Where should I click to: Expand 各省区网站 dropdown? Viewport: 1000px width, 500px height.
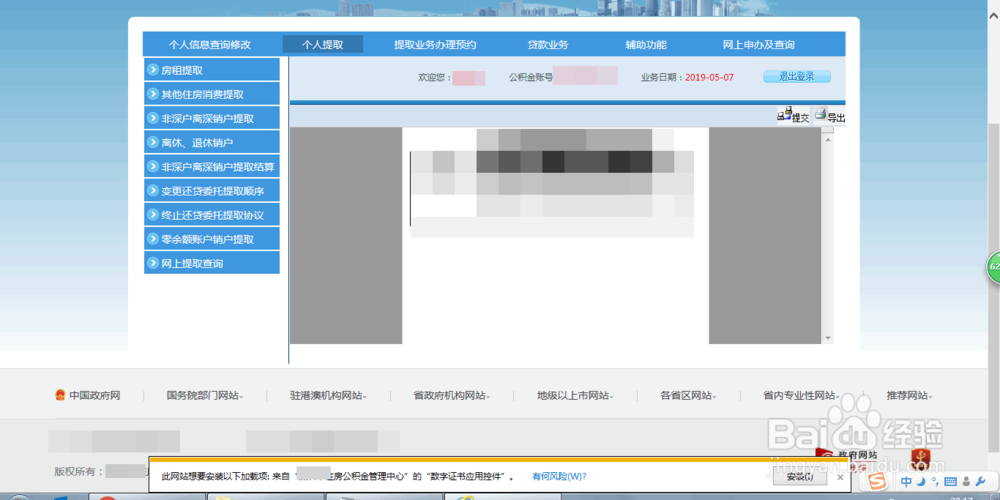[x=688, y=395]
